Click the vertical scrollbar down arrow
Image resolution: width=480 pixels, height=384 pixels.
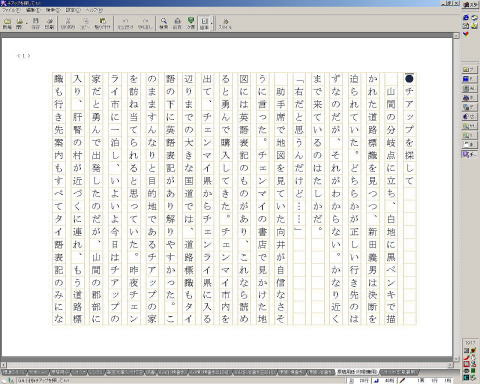(x=456, y=359)
